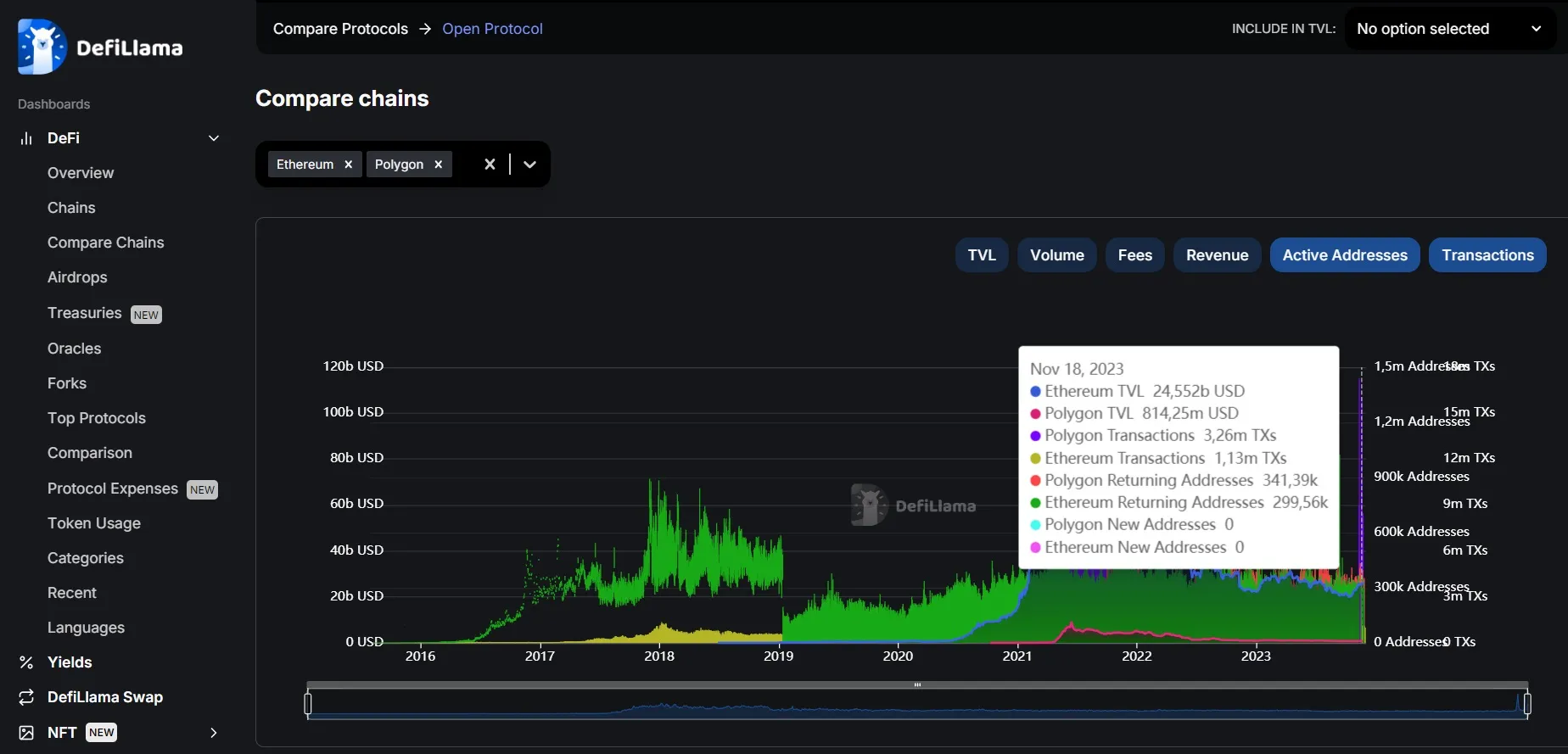This screenshot has height=754, width=1568.
Task: Open the Oracles page
Action: point(75,349)
